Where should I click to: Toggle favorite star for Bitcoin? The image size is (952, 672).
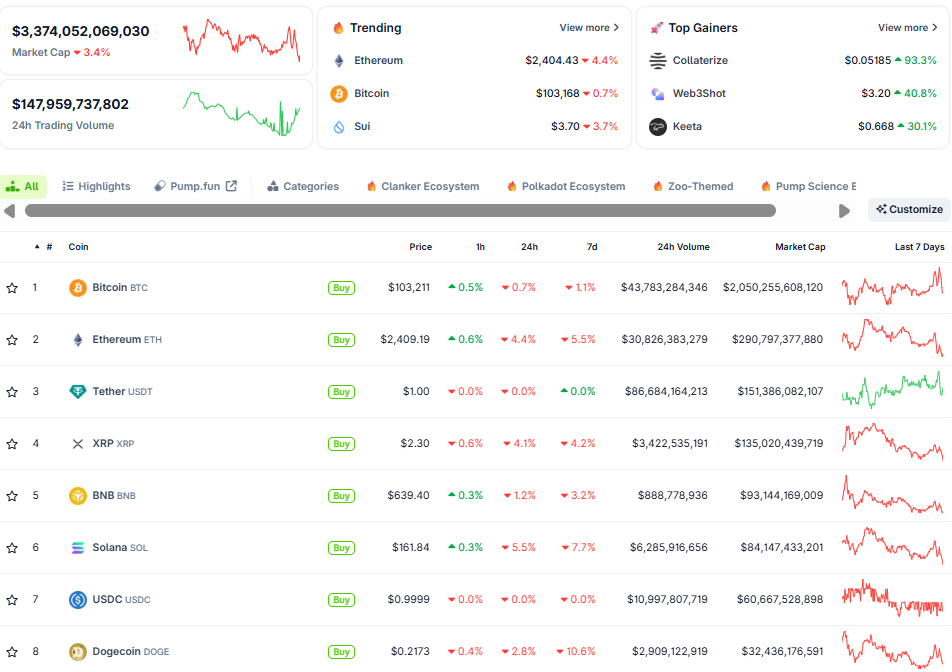[12, 288]
